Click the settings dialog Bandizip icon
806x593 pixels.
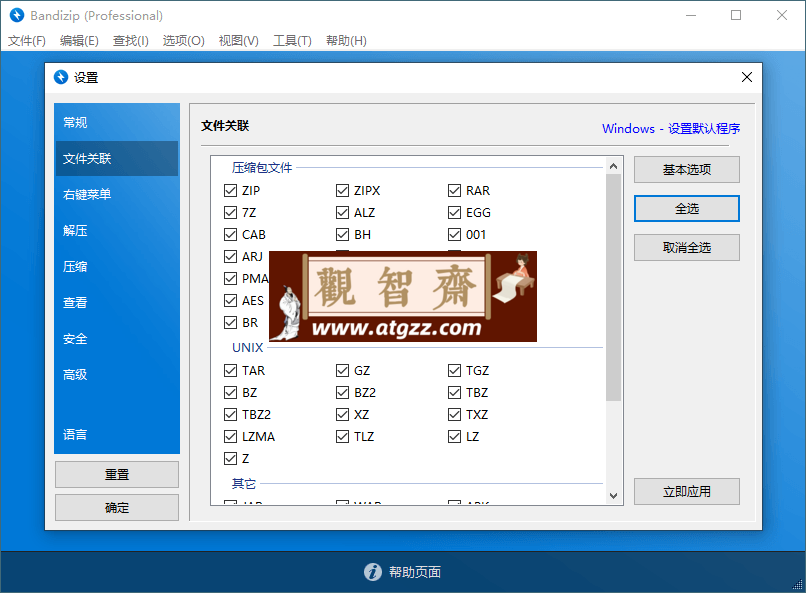pos(61,77)
